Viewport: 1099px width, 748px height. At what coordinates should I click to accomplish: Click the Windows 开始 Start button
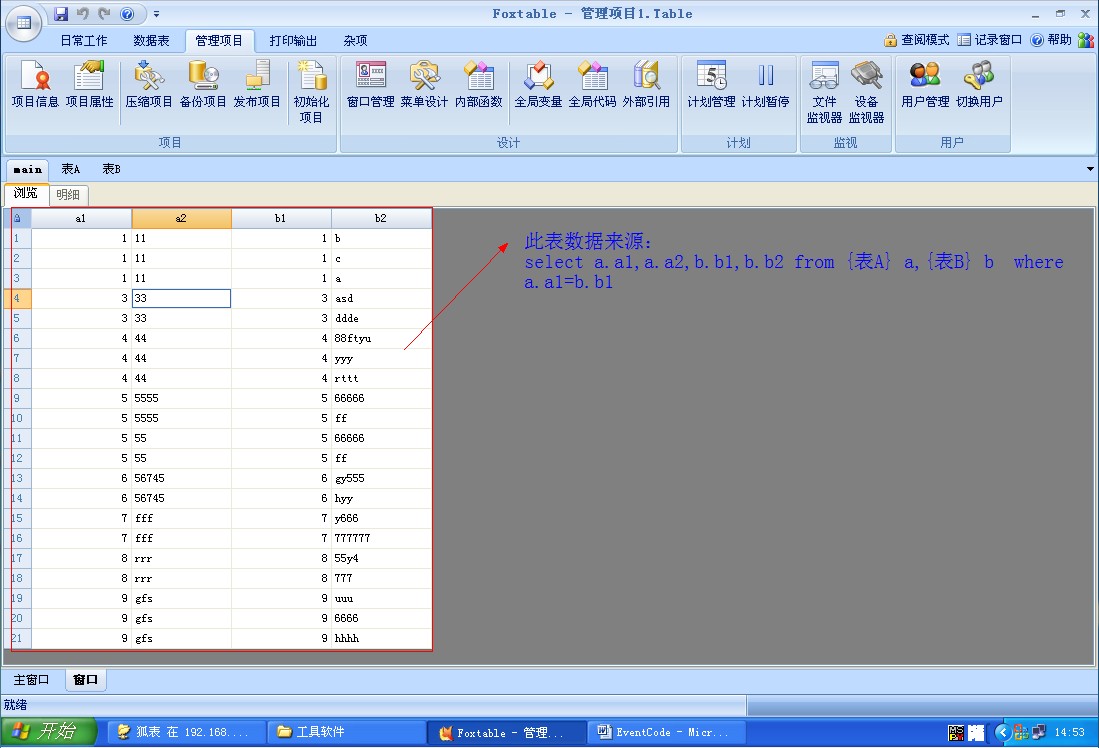(48, 732)
